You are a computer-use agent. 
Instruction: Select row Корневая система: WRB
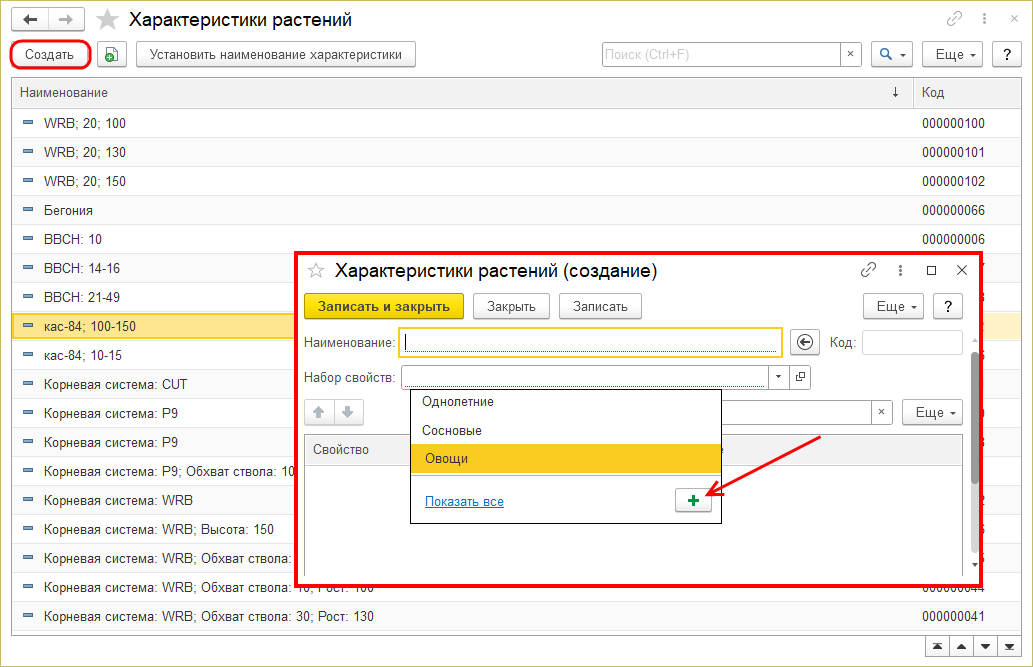153,500
